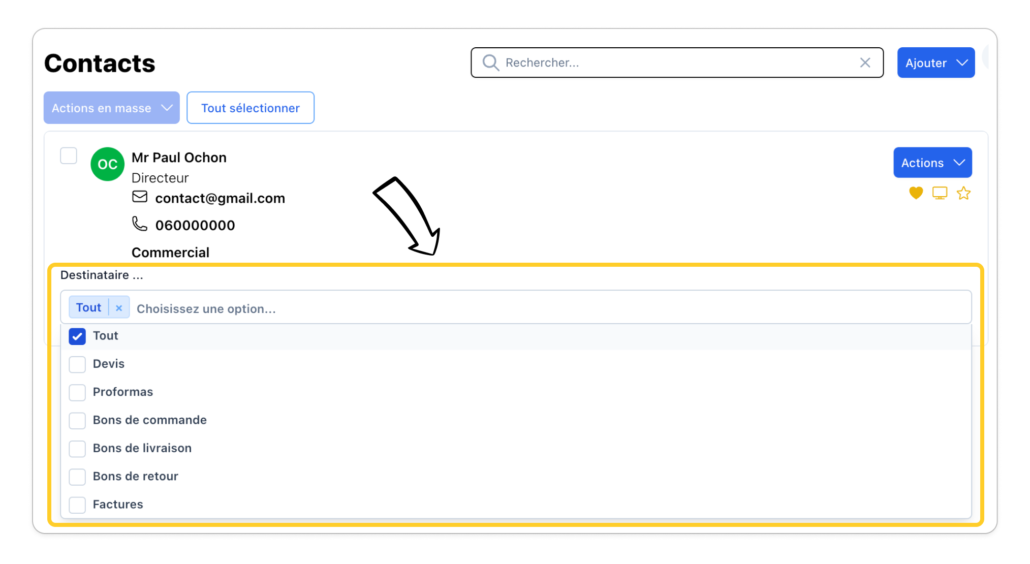1030x564 pixels.
Task: Pick Bons de livraison option
Action: pos(142,448)
